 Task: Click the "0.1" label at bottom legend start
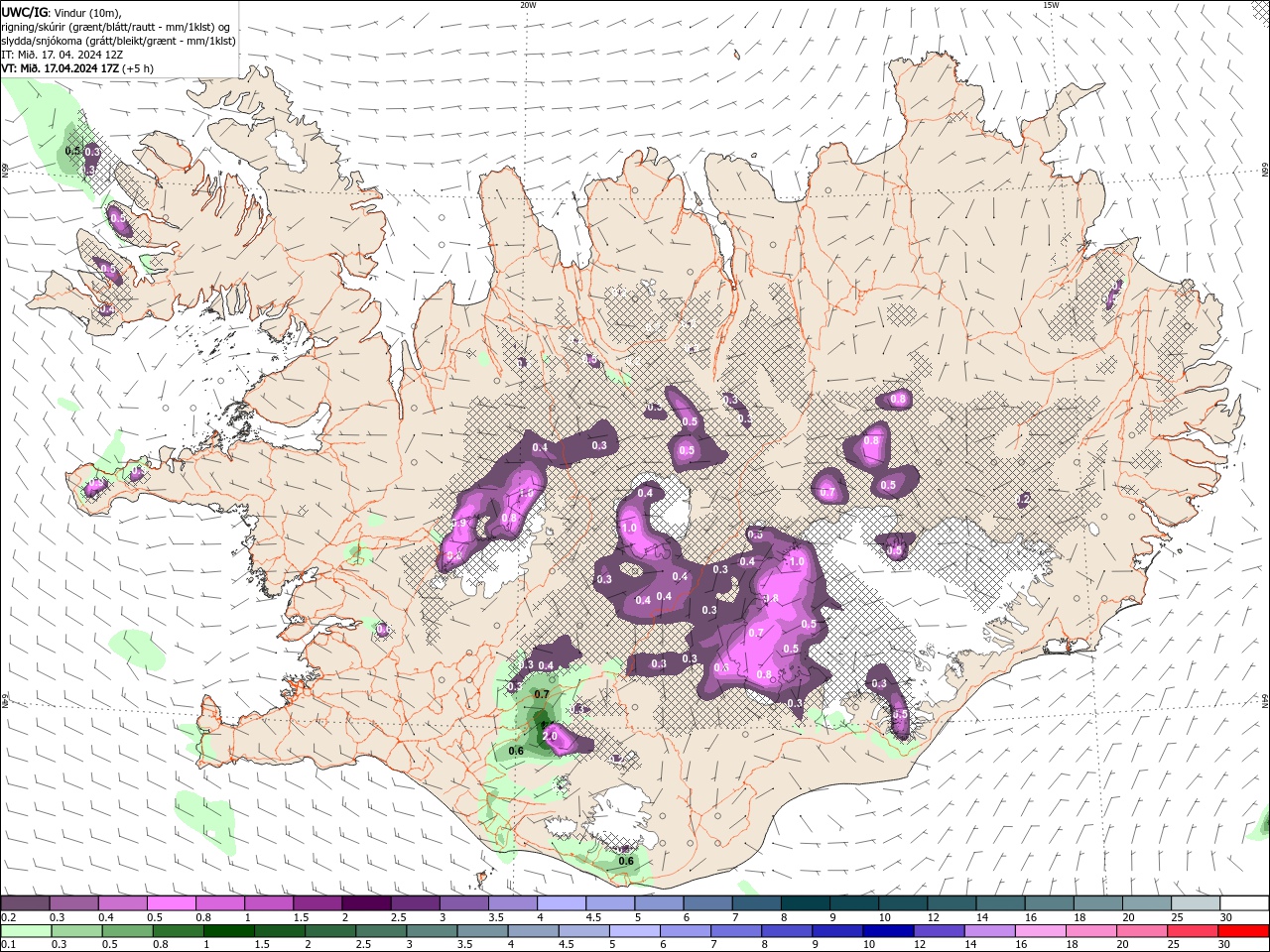pos(8,945)
